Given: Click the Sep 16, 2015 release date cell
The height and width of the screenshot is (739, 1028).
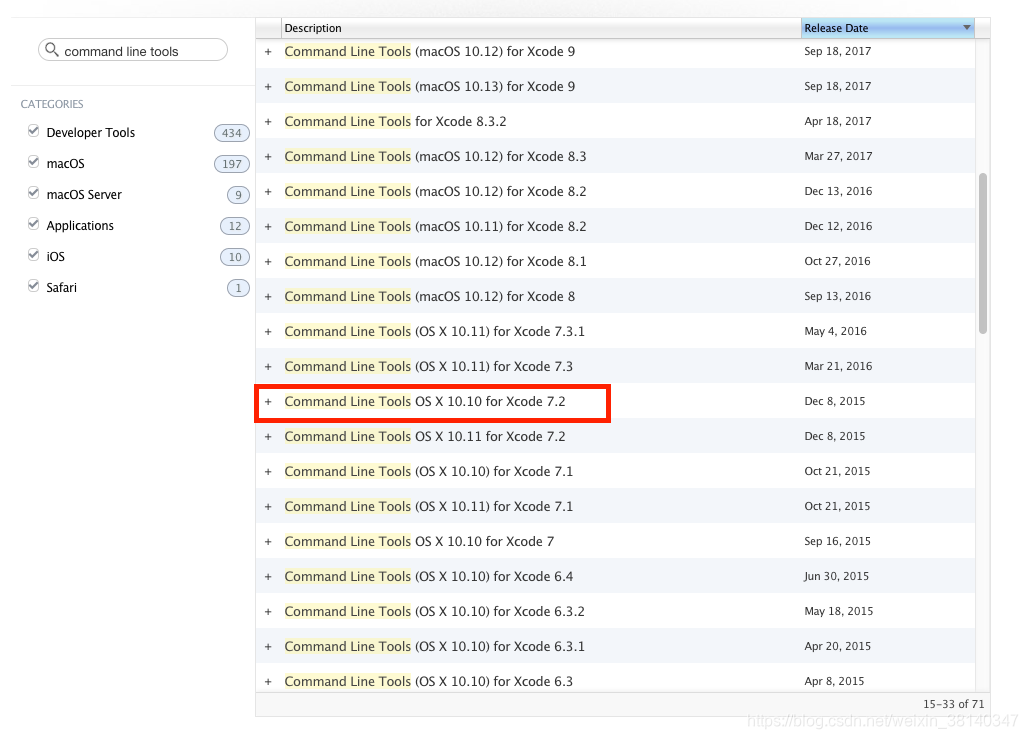Looking at the screenshot, I should [x=838, y=541].
